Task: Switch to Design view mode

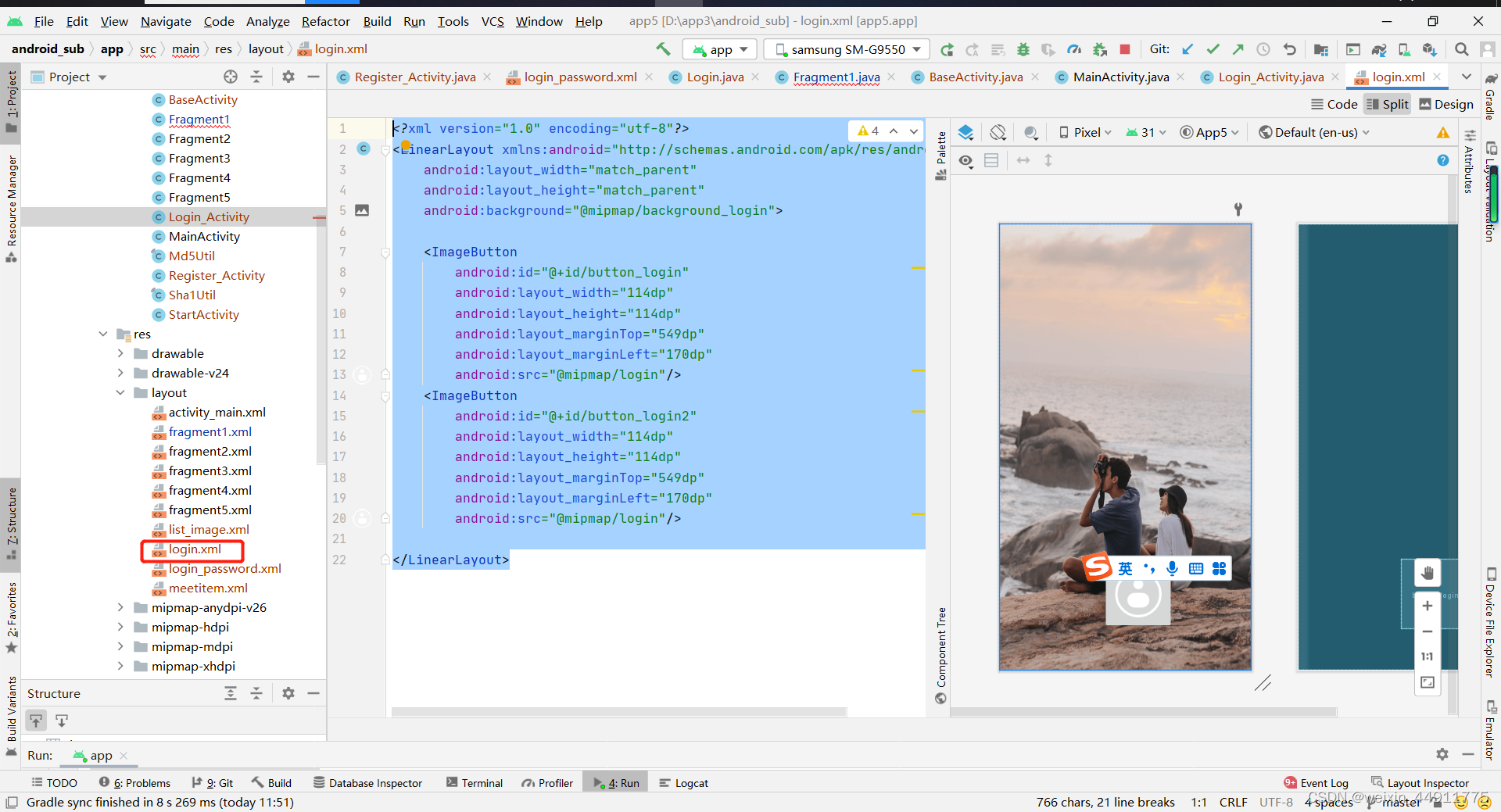Action: 1446,104
